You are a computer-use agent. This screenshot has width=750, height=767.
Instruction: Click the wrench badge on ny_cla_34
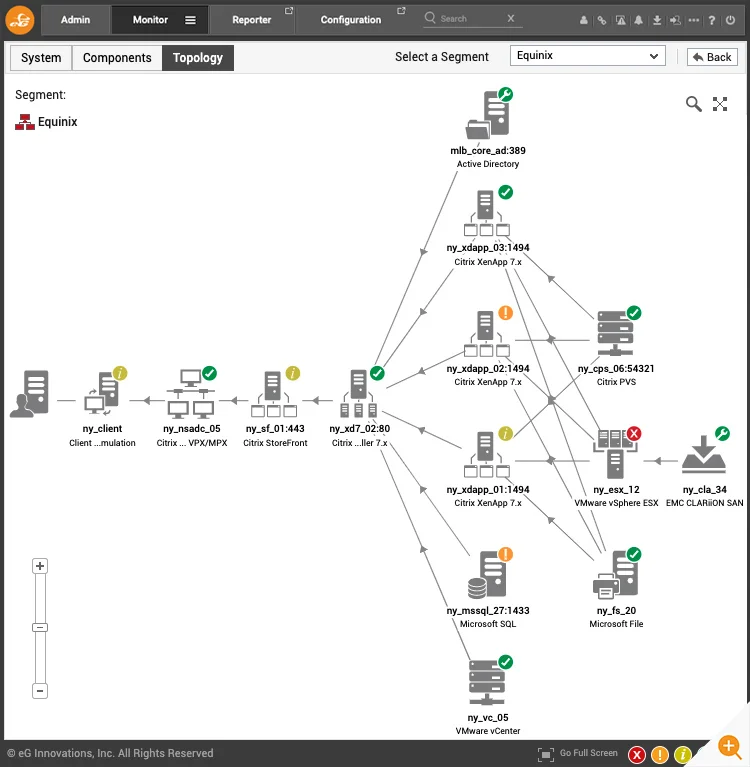(722, 433)
